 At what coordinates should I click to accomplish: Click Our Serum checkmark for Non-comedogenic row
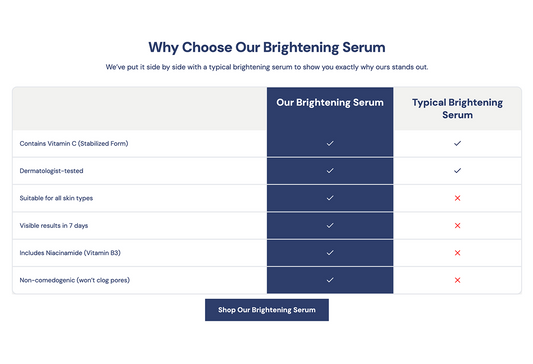[330, 280]
